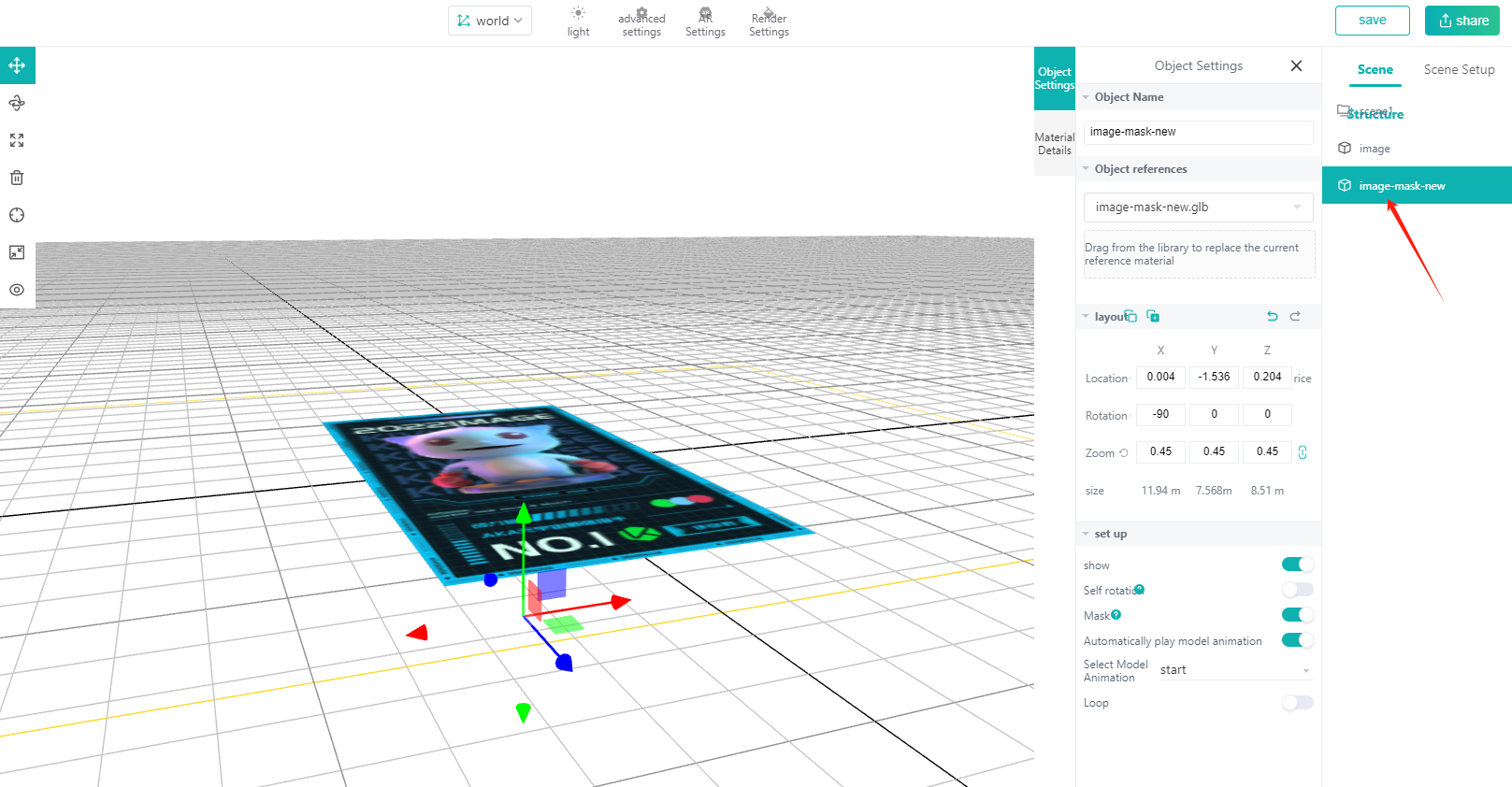Switch to Material Details side tab

1054,144
